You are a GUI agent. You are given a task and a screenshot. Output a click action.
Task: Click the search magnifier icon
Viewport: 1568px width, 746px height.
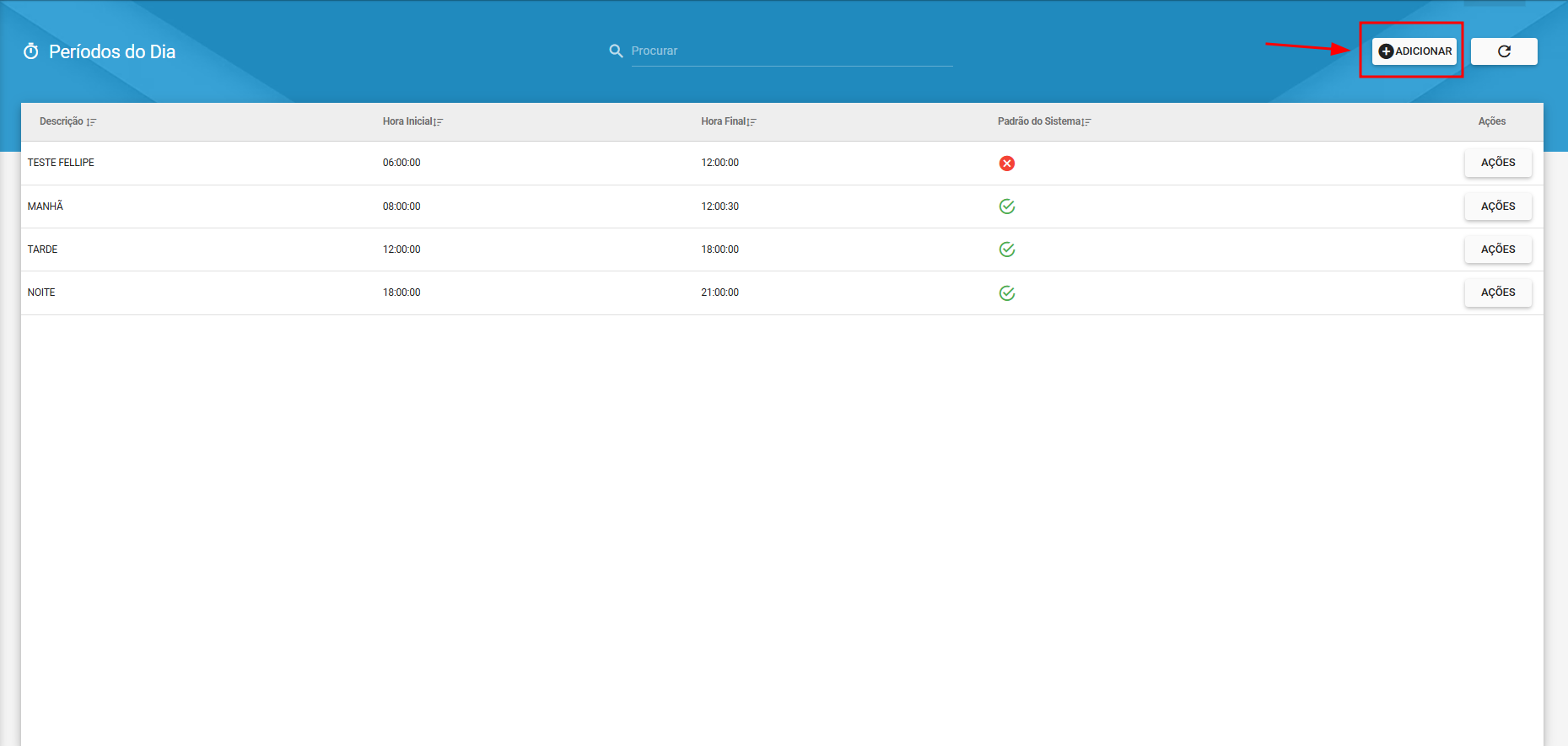(616, 51)
